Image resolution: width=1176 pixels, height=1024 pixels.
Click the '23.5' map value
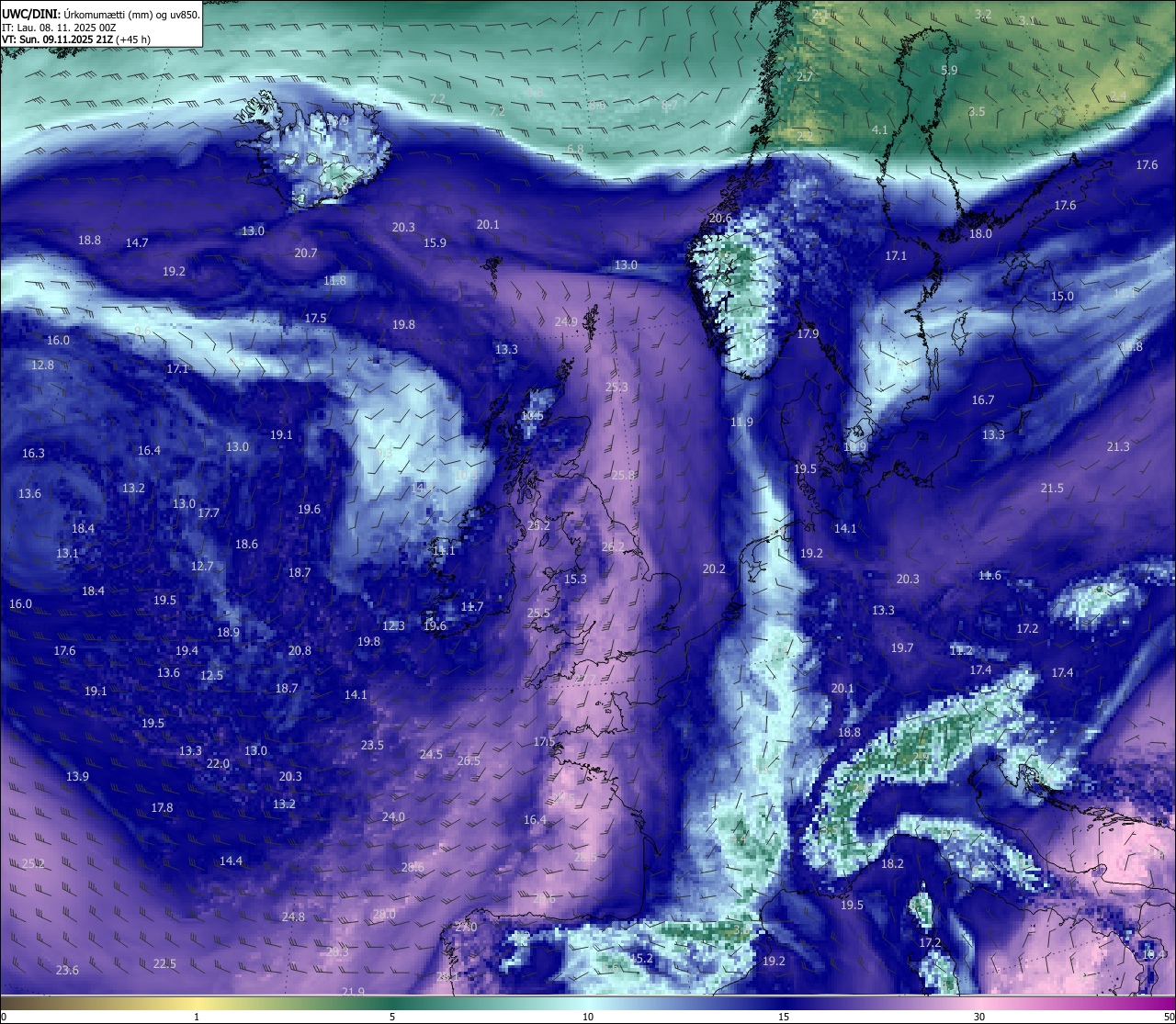(x=372, y=745)
